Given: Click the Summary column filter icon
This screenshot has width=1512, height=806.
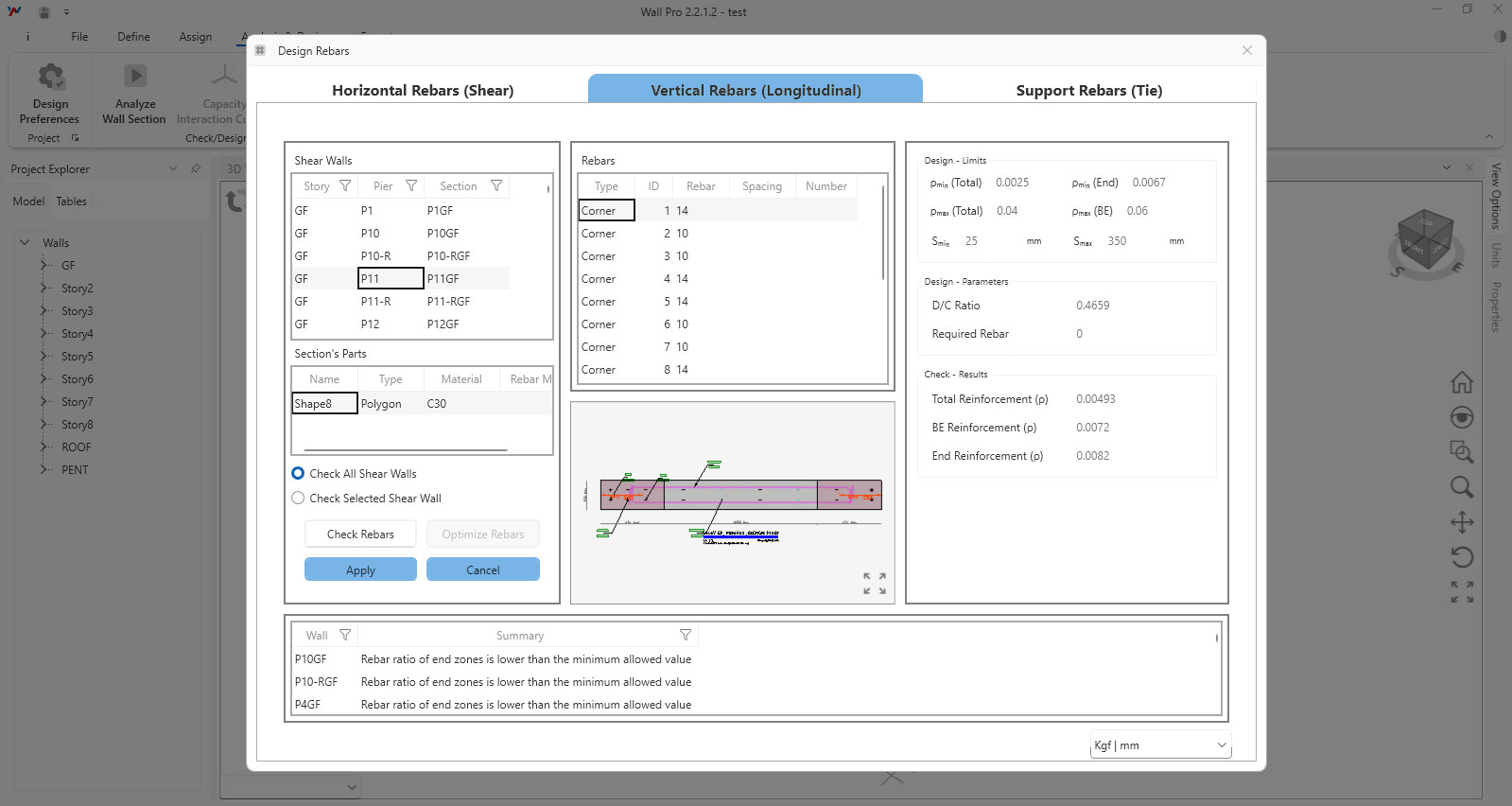Looking at the screenshot, I should [686, 635].
